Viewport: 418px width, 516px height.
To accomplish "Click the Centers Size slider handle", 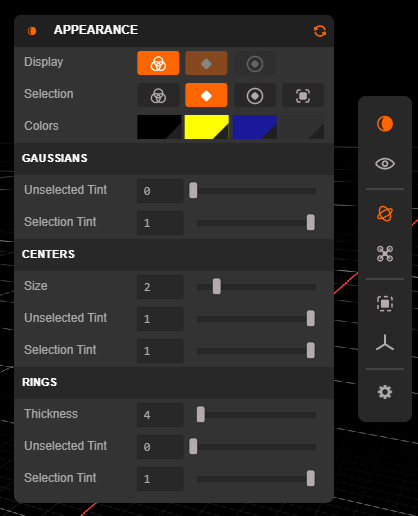I will 217,287.
